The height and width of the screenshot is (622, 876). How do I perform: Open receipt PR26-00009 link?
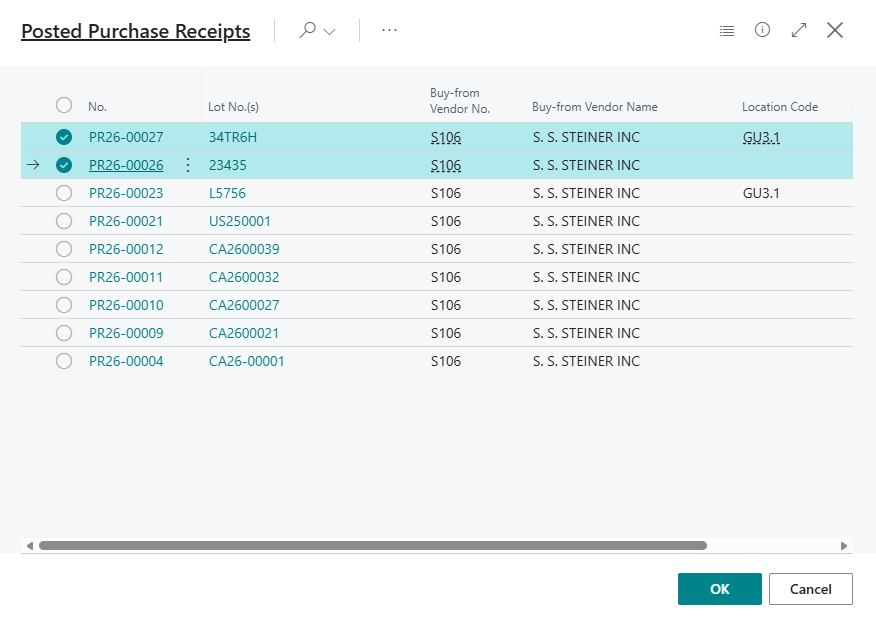pos(126,333)
